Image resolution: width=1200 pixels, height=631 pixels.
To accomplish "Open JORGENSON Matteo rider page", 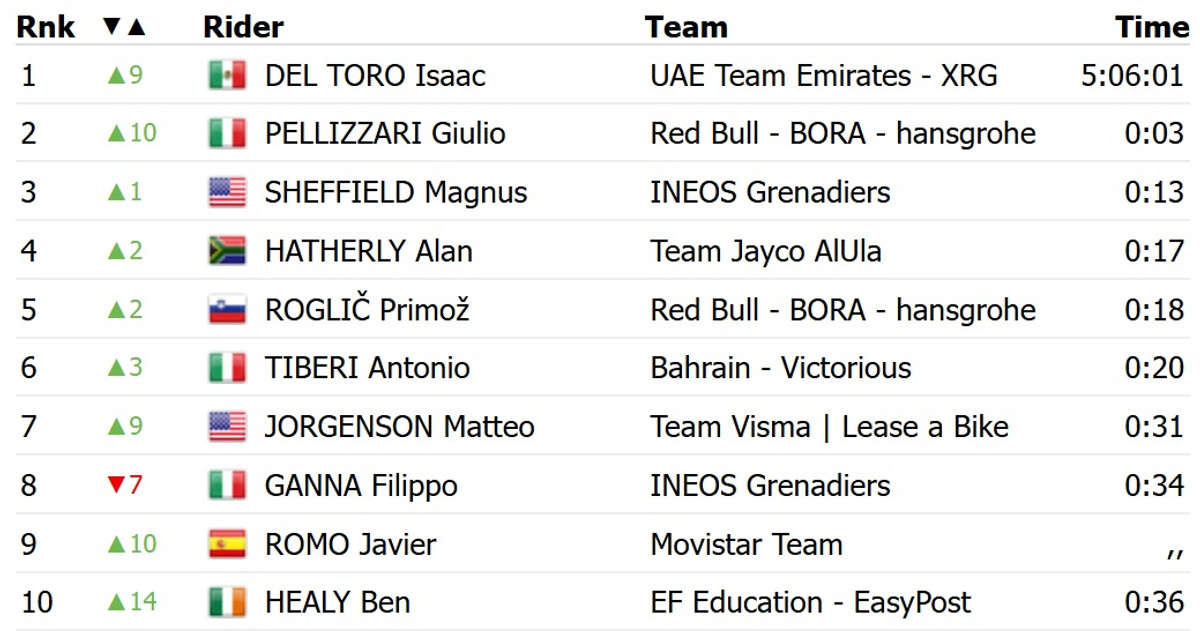I will [x=399, y=427].
